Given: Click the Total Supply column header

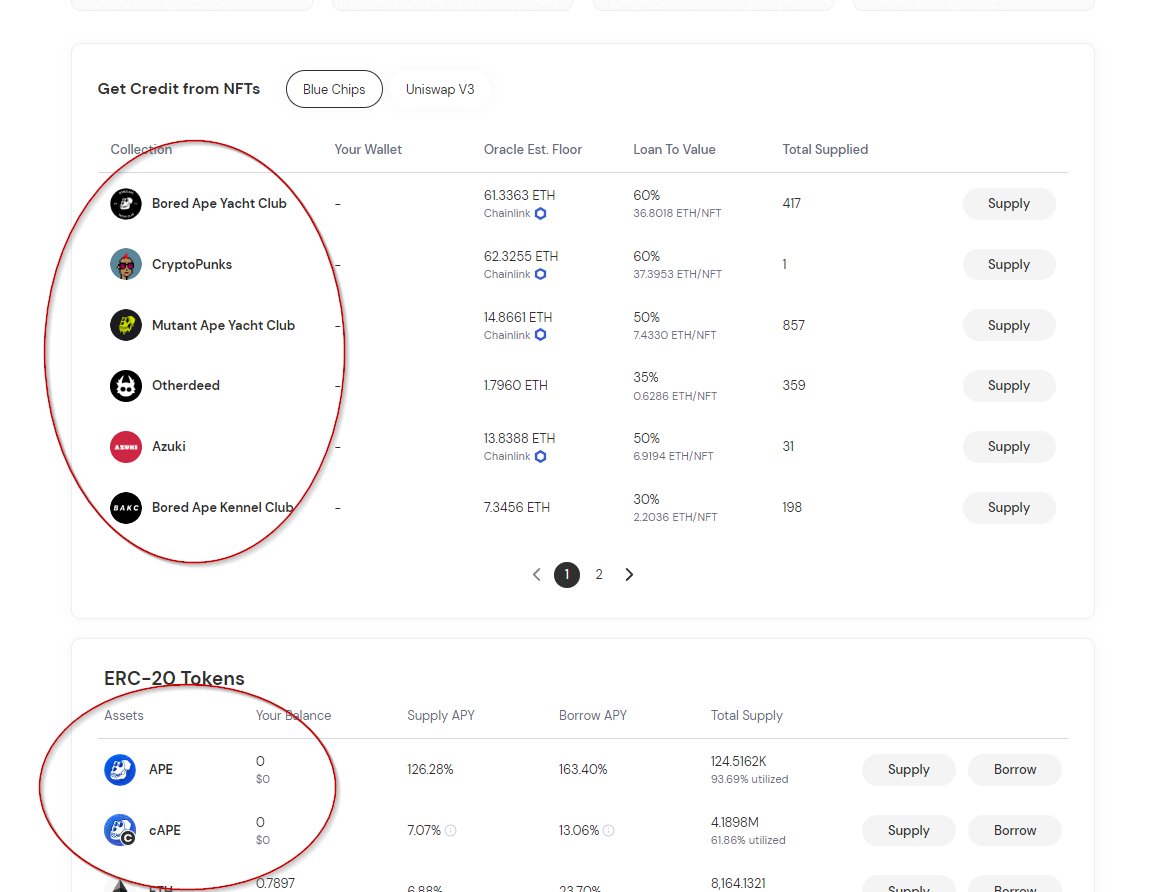Looking at the screenshot, I should click(747, 716).
